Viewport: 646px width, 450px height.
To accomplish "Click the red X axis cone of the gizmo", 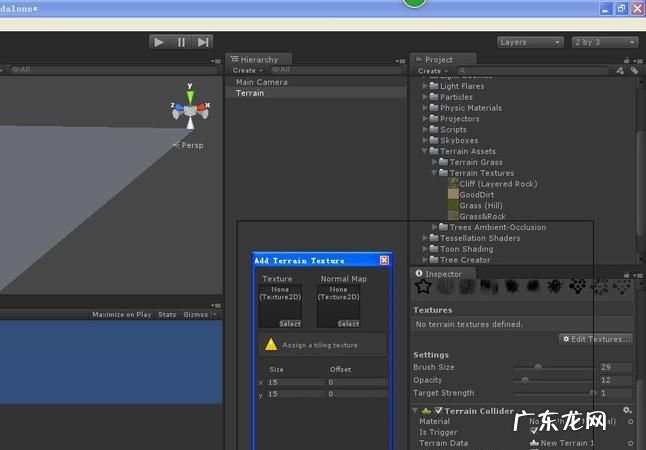I will (x=201, y=108).
